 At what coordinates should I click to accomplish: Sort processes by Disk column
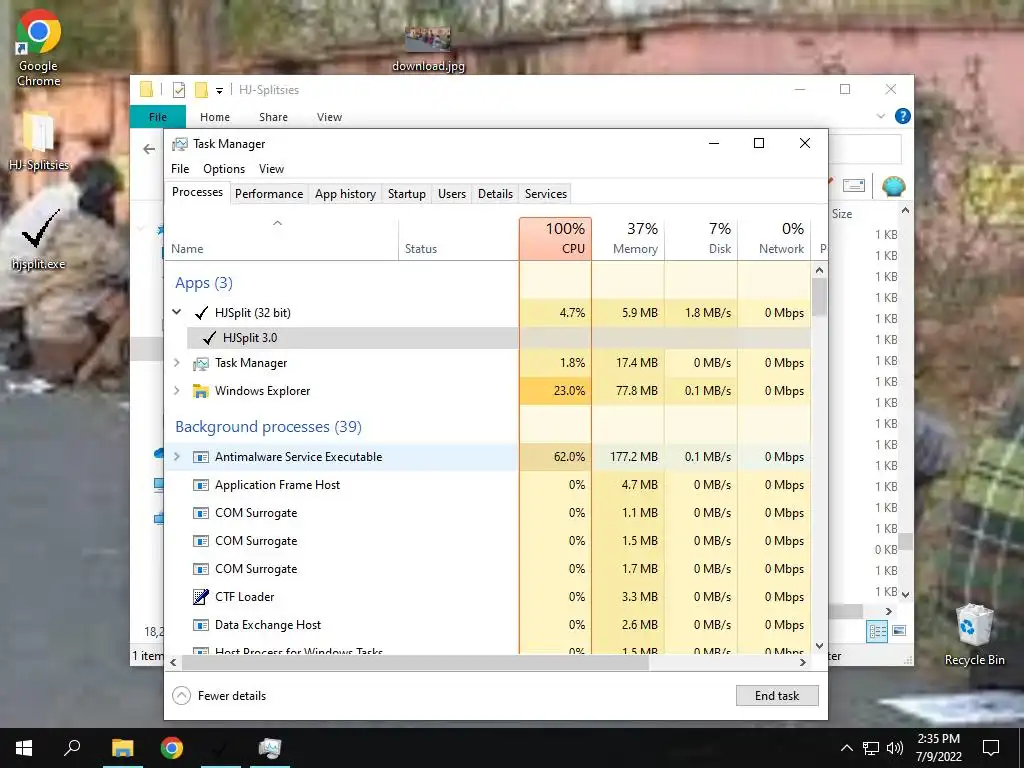(x=701, y=238)
